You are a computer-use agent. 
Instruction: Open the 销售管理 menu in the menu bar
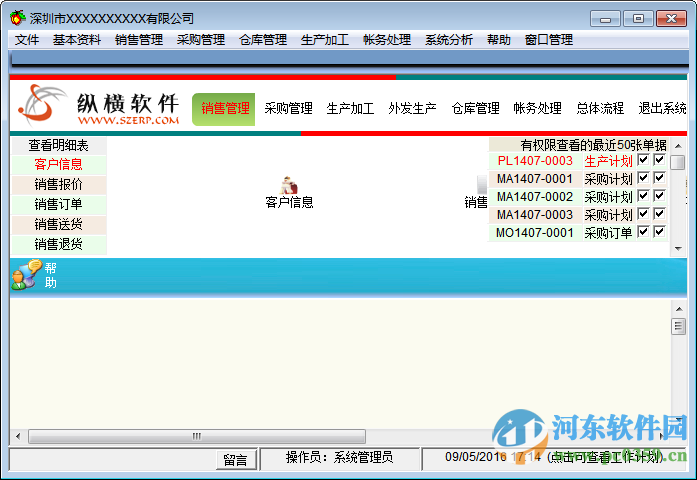pyautogui.click(x=139, y=40)
